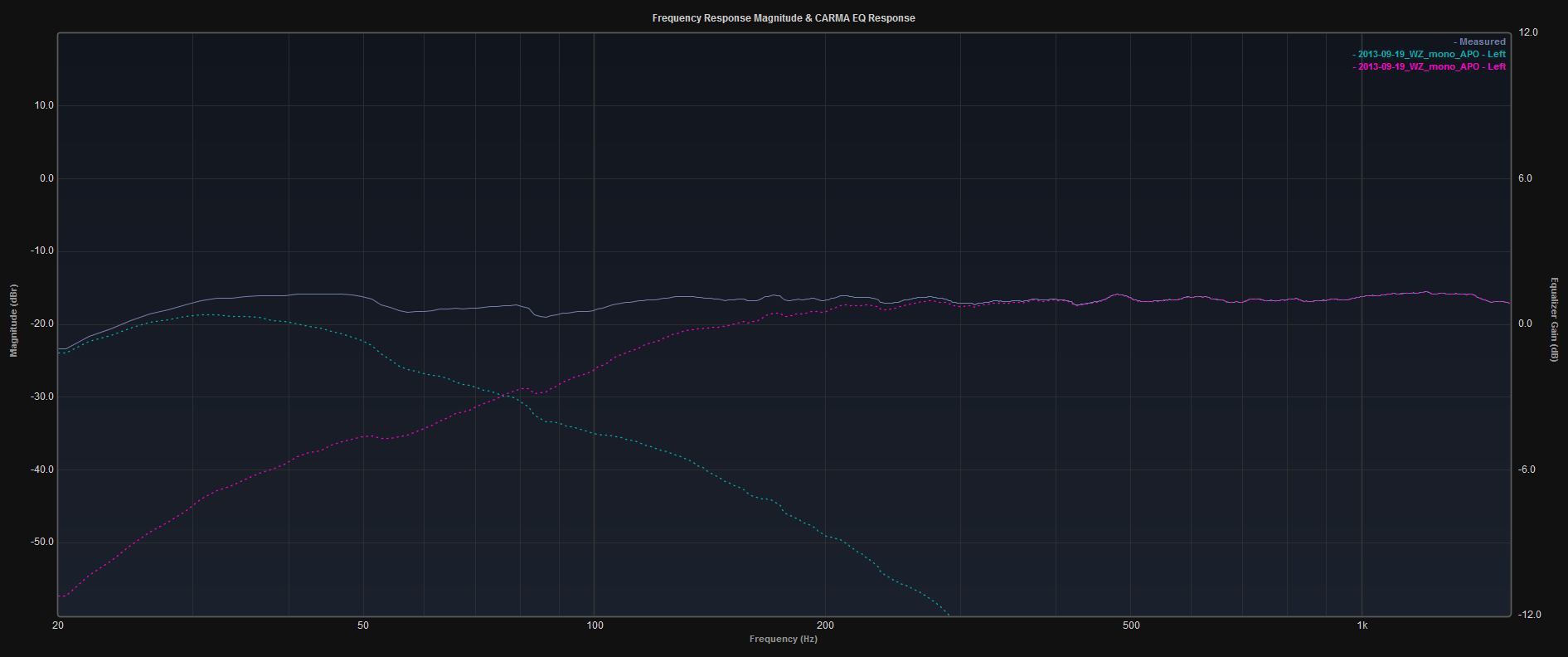This screenshot has height=657, width=1568.
Task: Click the 12.0 tick on equalizer gain axis
Action: pos(1527,32)
